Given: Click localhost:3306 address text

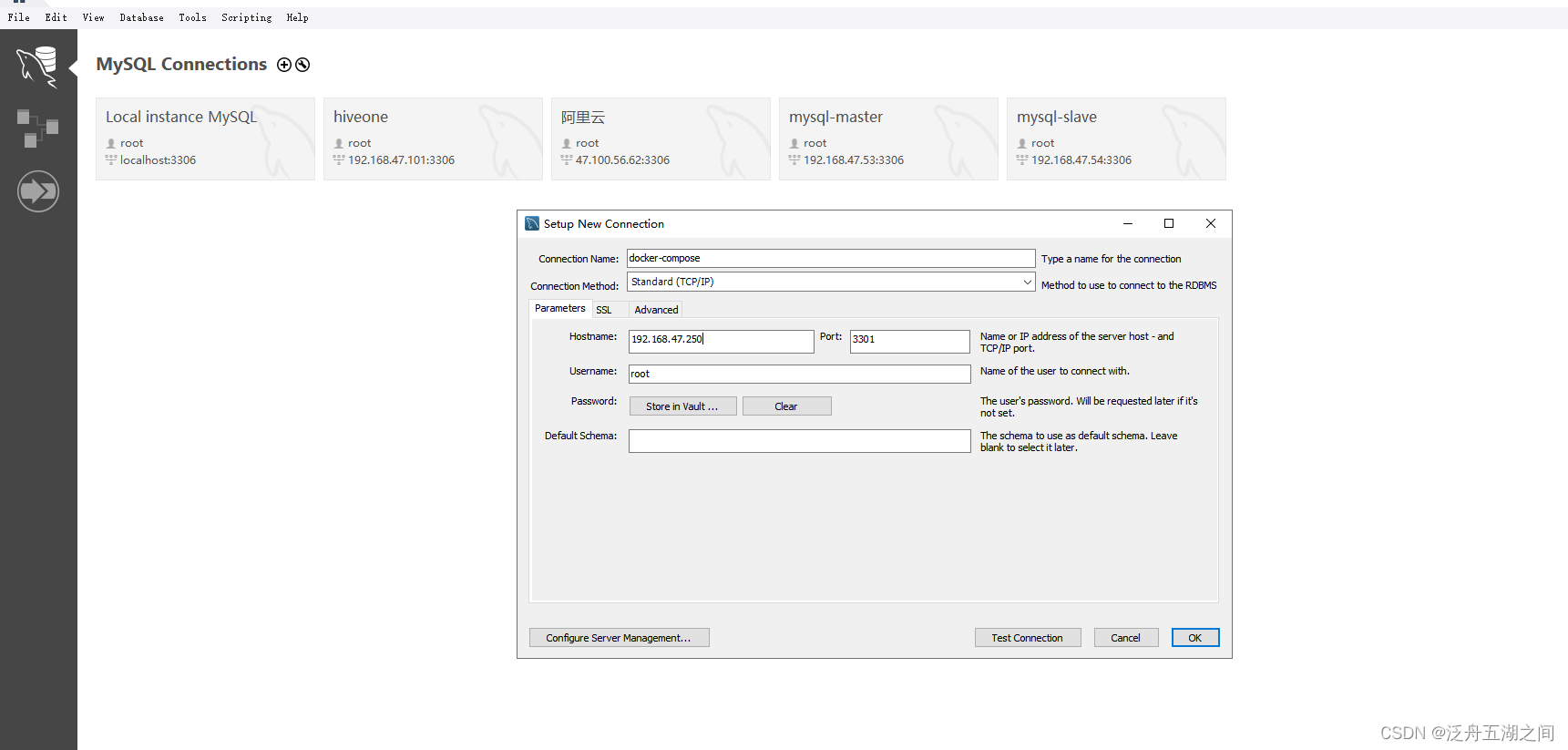Looking at the screenshot, I should (x=158, y=160).
